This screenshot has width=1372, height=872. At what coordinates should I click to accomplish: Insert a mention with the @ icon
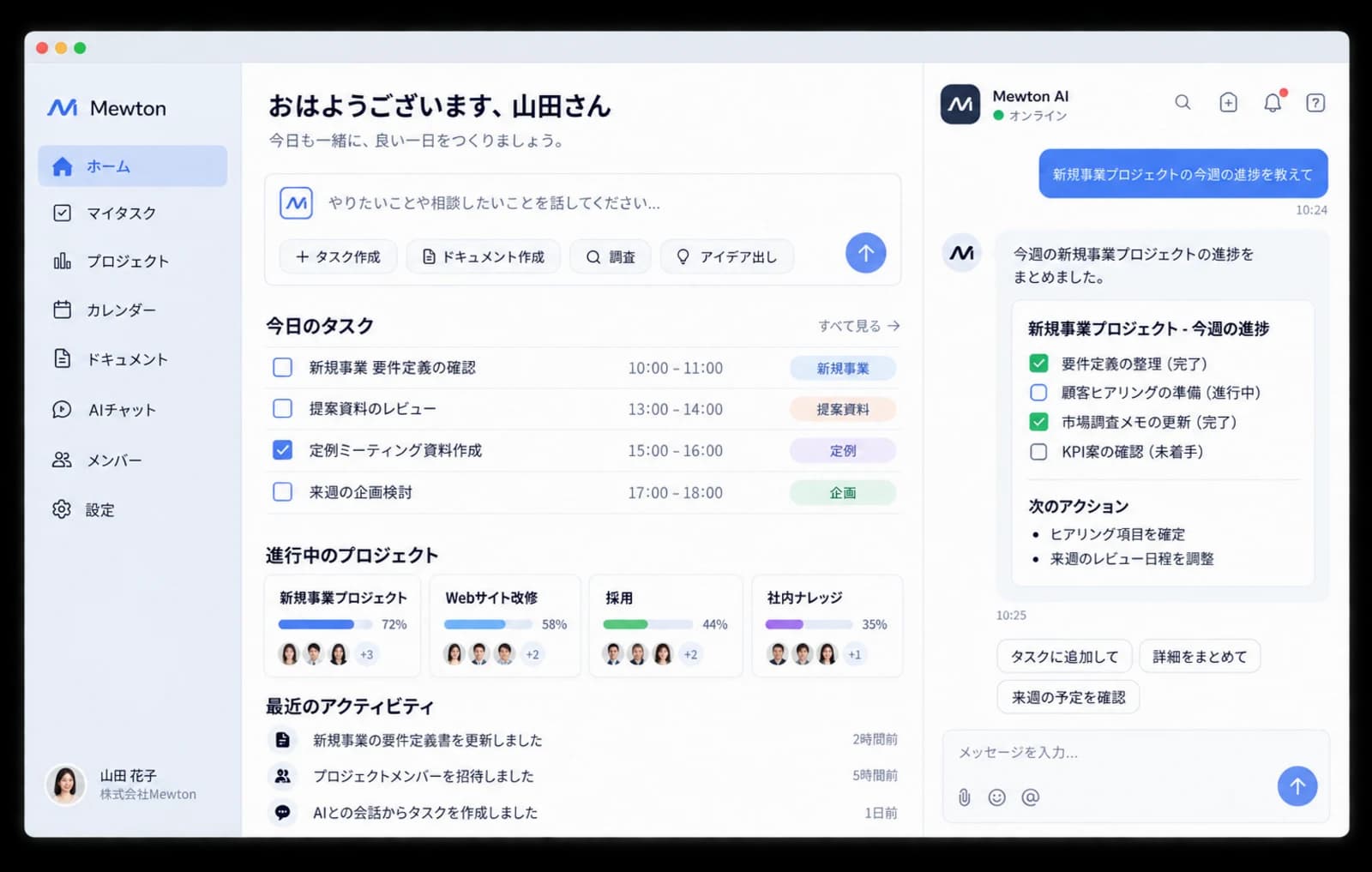tap(1030, 797)
